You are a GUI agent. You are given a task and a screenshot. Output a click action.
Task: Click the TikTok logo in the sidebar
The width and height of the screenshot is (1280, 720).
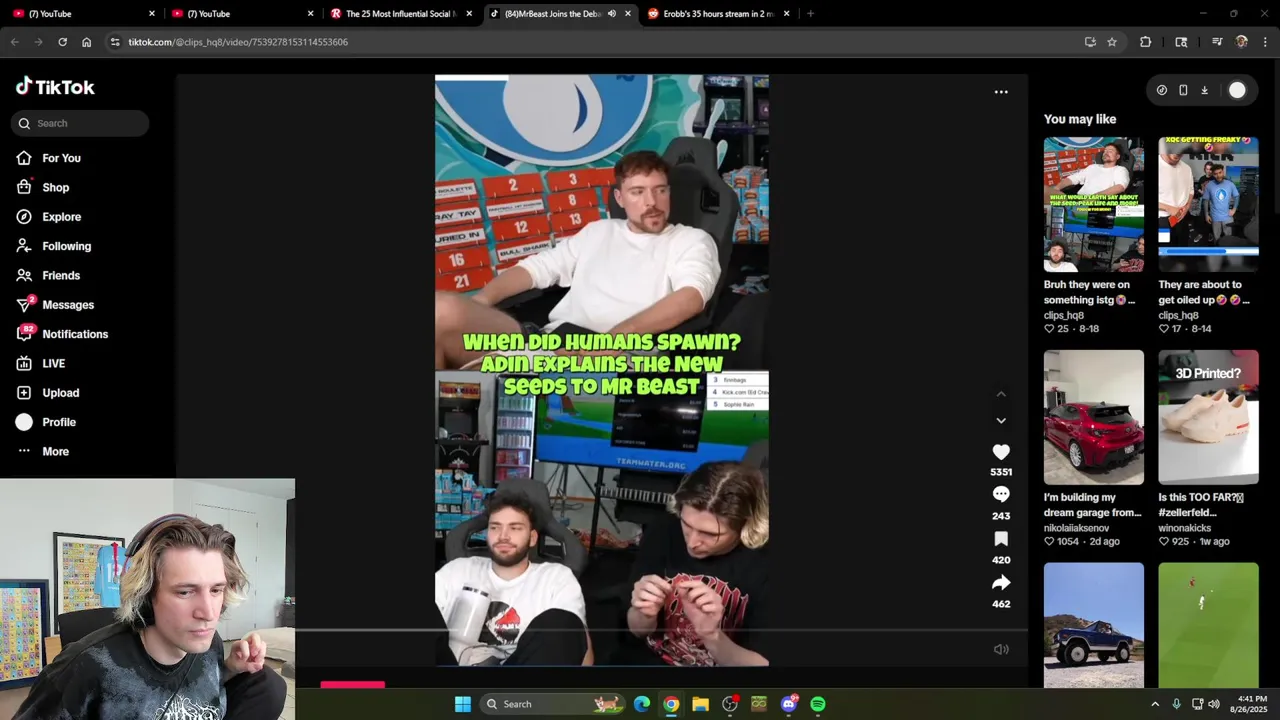[55, 87]
